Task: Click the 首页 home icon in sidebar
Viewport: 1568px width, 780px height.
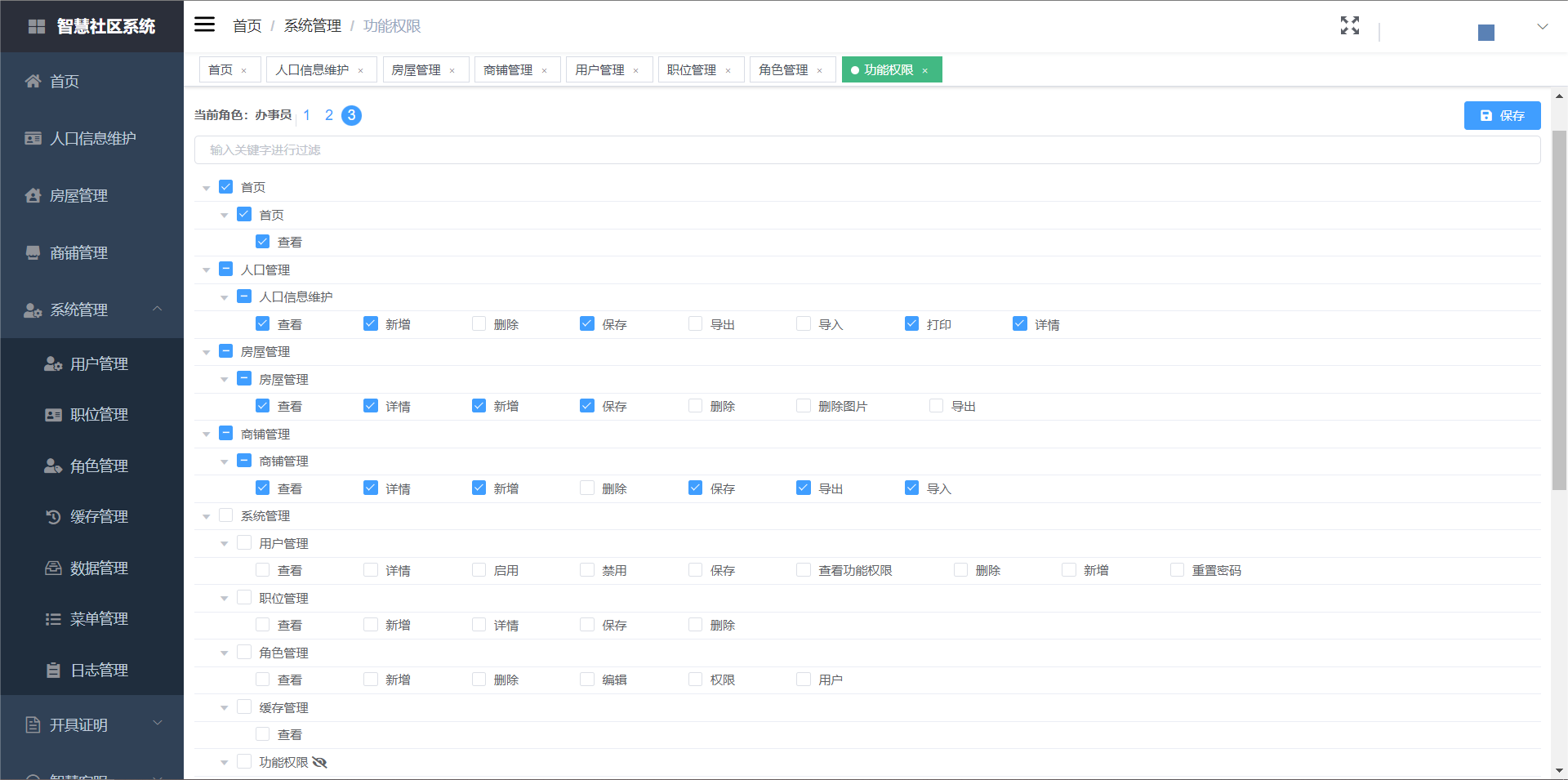Action: (33, 81)
